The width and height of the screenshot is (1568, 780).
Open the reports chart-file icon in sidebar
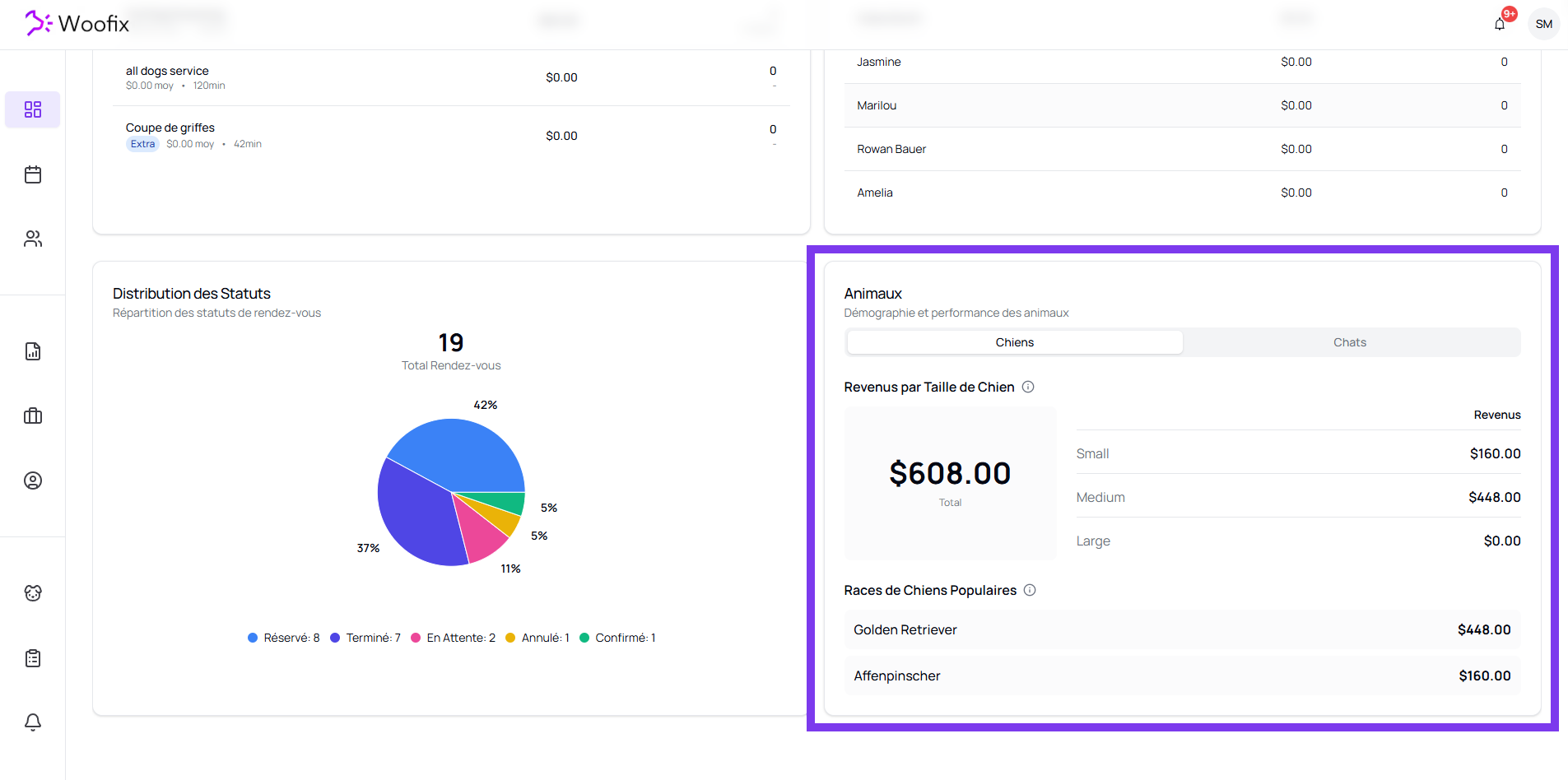pyautogui.click(x=33, y=351)
